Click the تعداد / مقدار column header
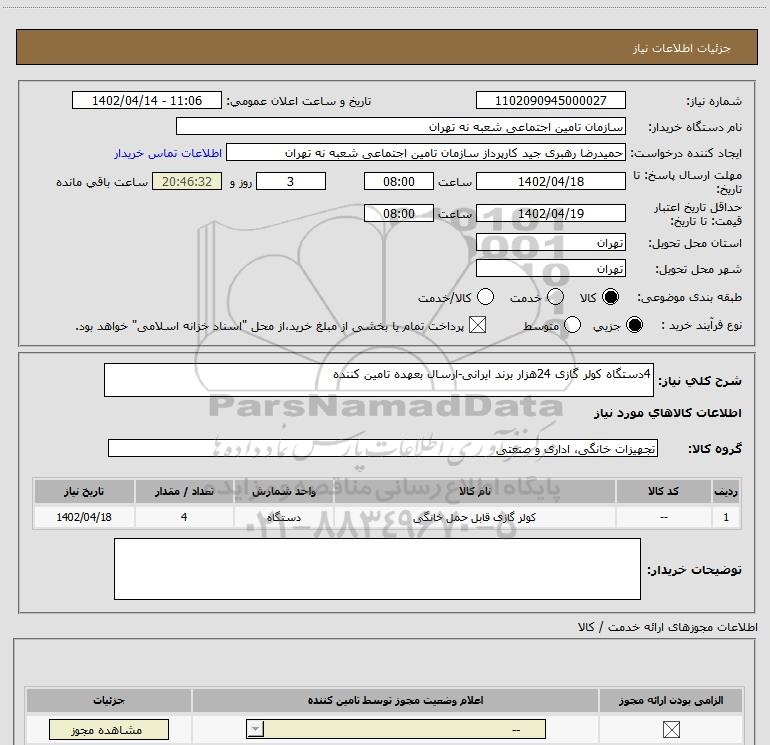 (184, 491)
